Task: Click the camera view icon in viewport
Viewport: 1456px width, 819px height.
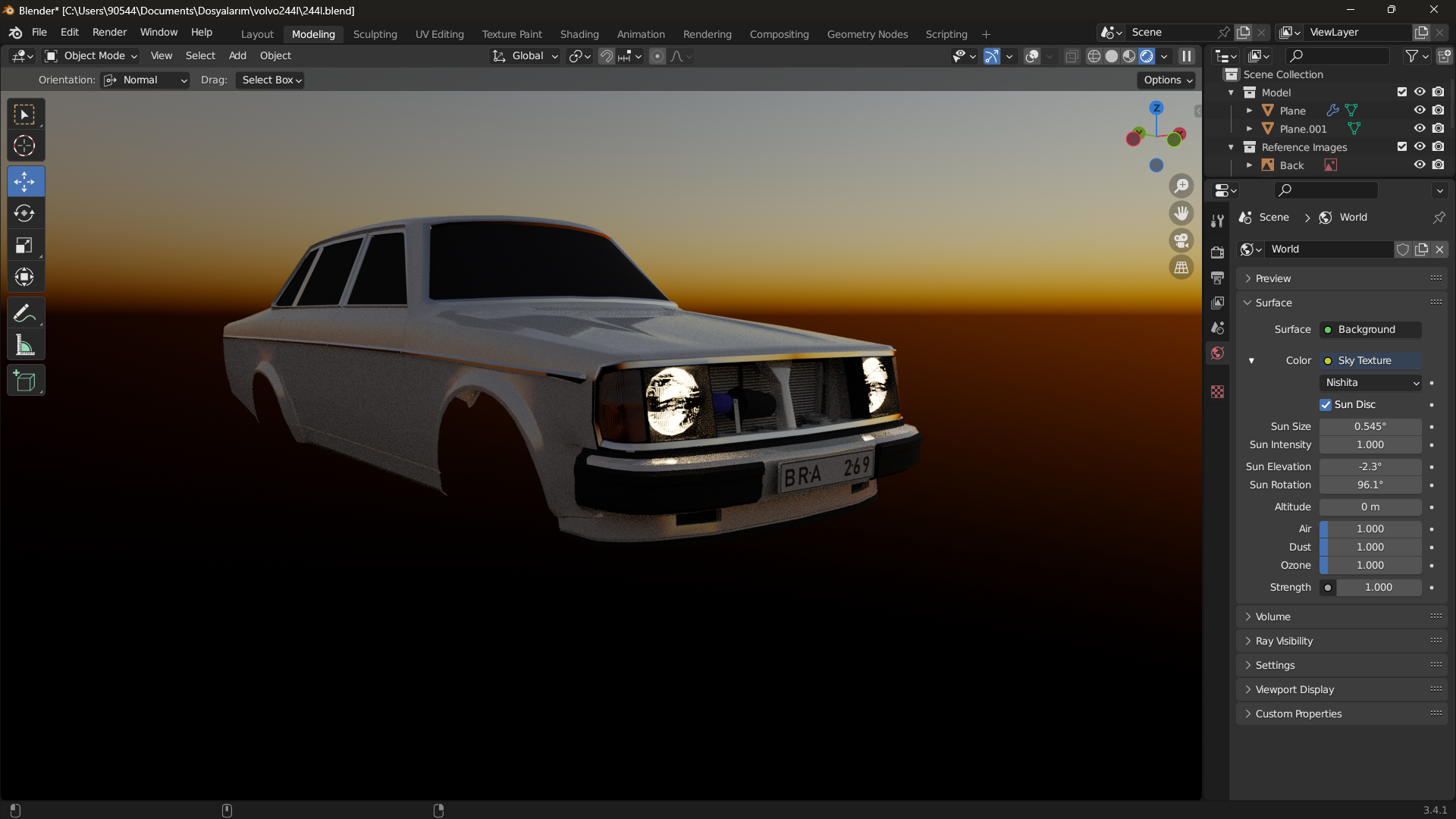Action: (1181, 241)
